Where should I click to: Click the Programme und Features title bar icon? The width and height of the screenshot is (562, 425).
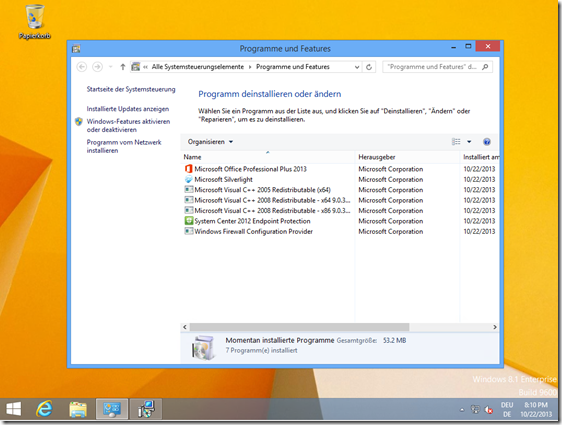coord(76,49)
